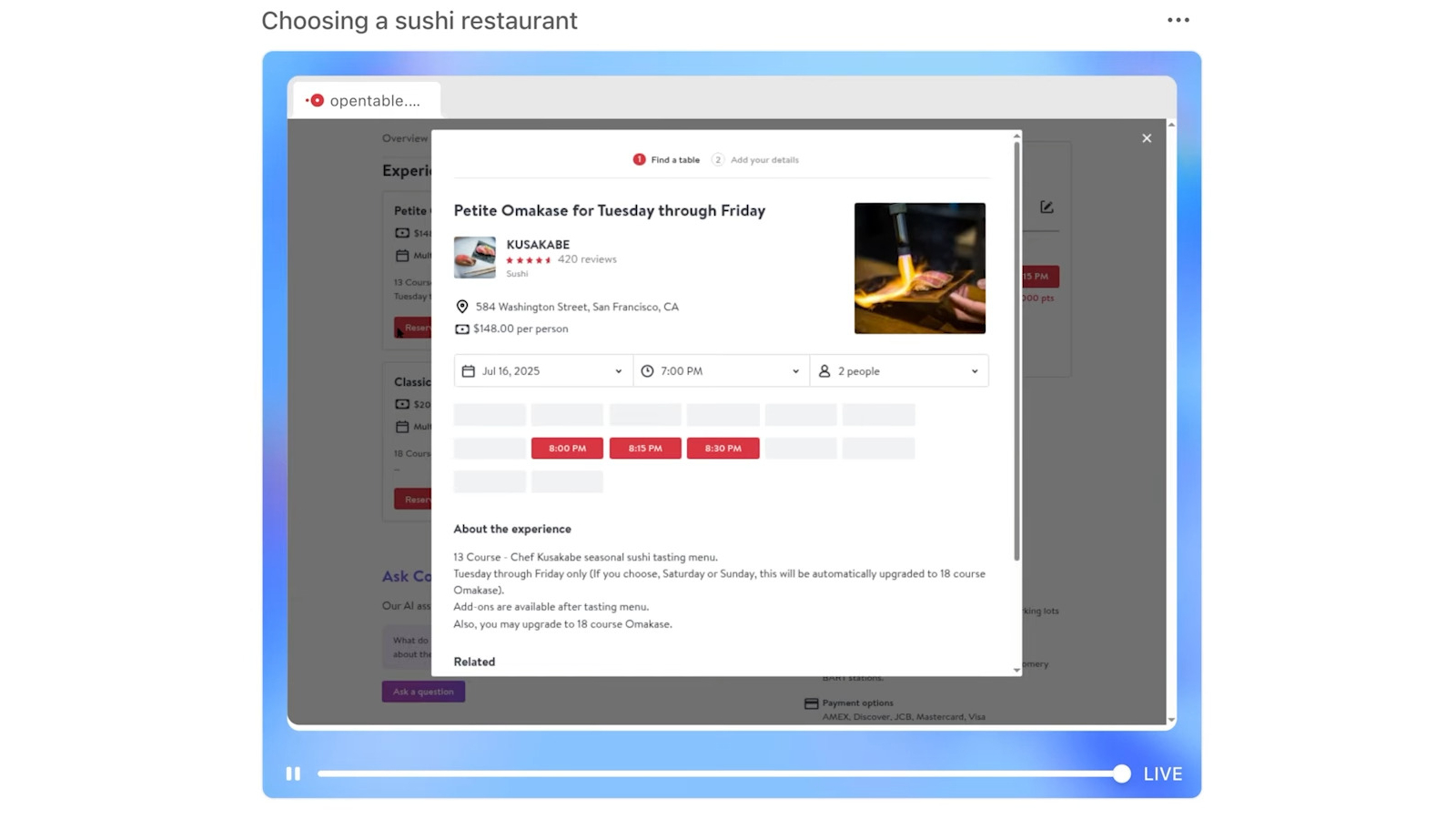The width and height of the screenshot is (1456, 819).
Task: Jump to LIVE in the player
Action: pyautogui.click(x=1163, y=773)
